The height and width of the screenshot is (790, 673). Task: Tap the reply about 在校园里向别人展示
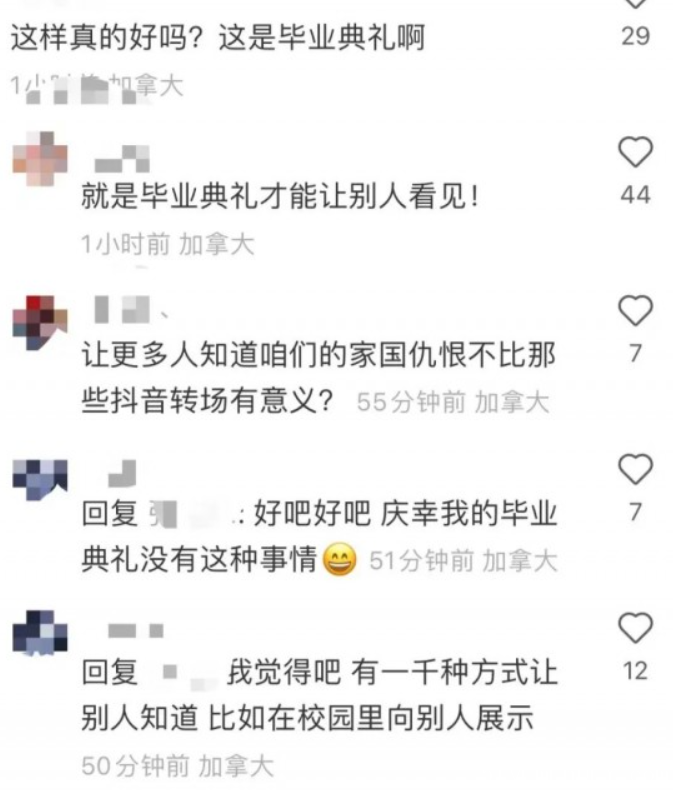coord(319,695)
